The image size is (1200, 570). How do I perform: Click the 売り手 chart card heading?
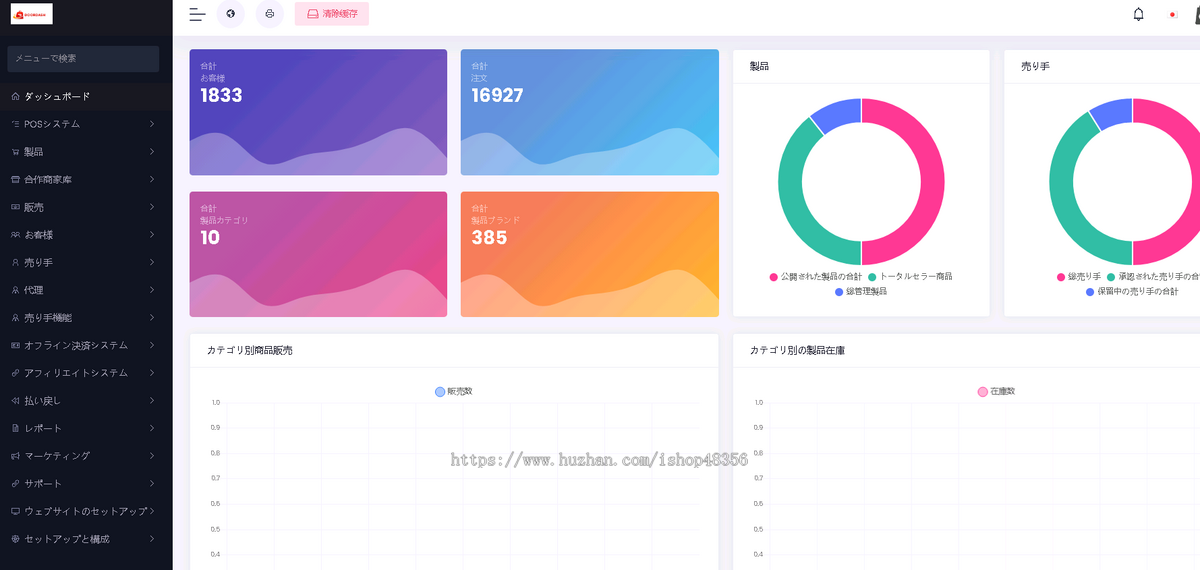click(1035, 66)
